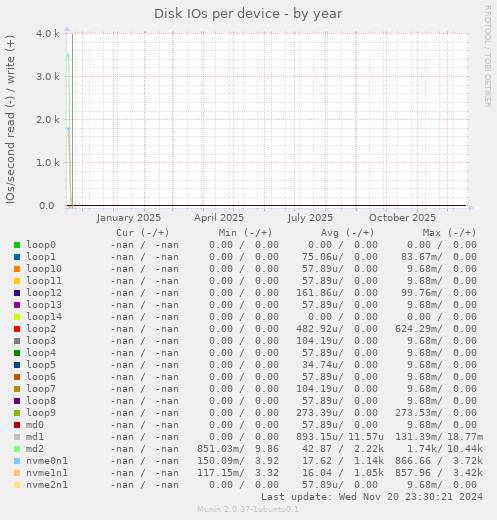Click the loop8 dark purple swatch
Viewport: 497px width, 520px height.
point(17,401)
